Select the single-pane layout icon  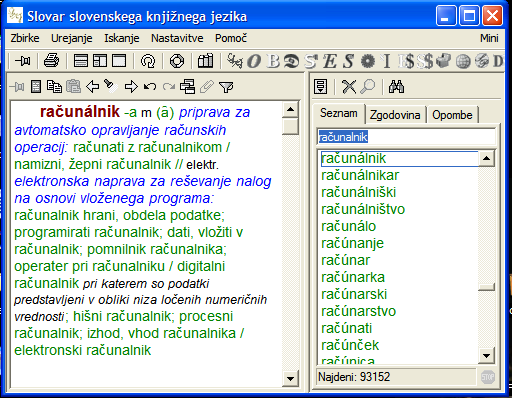(x=119, y=61)
